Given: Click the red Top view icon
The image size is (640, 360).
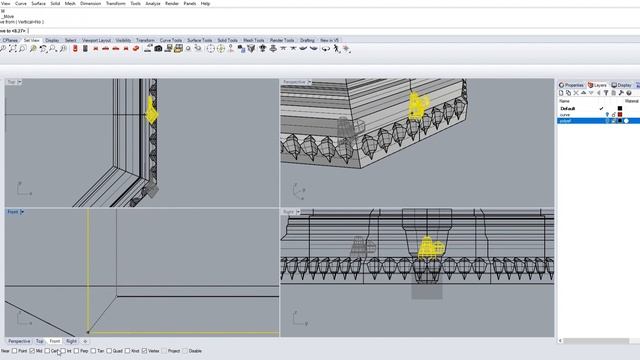Looking at the screenshot, I should [75, 49].
